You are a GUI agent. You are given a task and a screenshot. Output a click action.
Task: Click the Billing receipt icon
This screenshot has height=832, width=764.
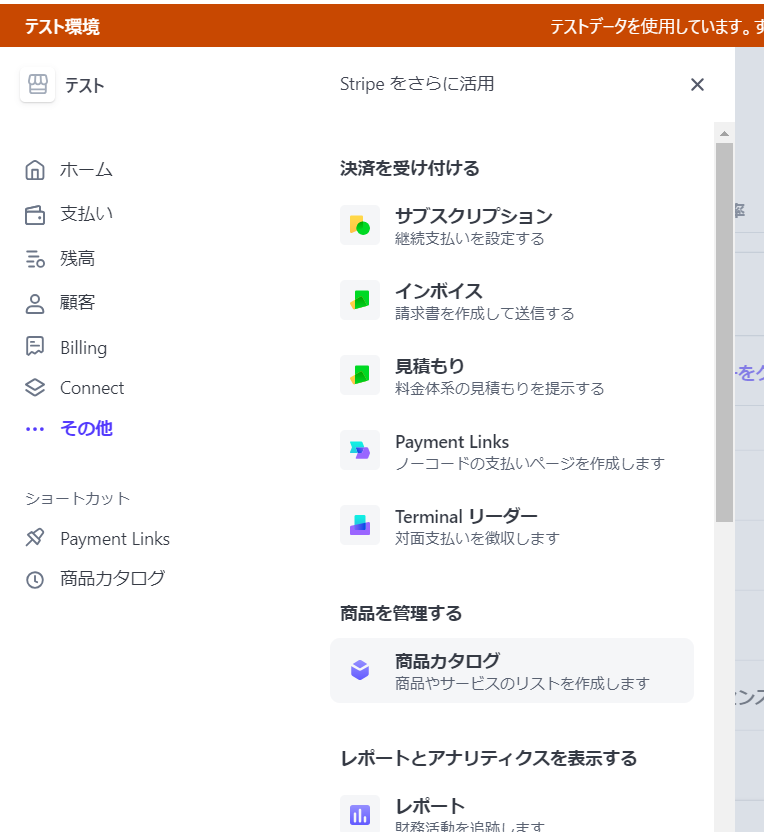(35, 346)
